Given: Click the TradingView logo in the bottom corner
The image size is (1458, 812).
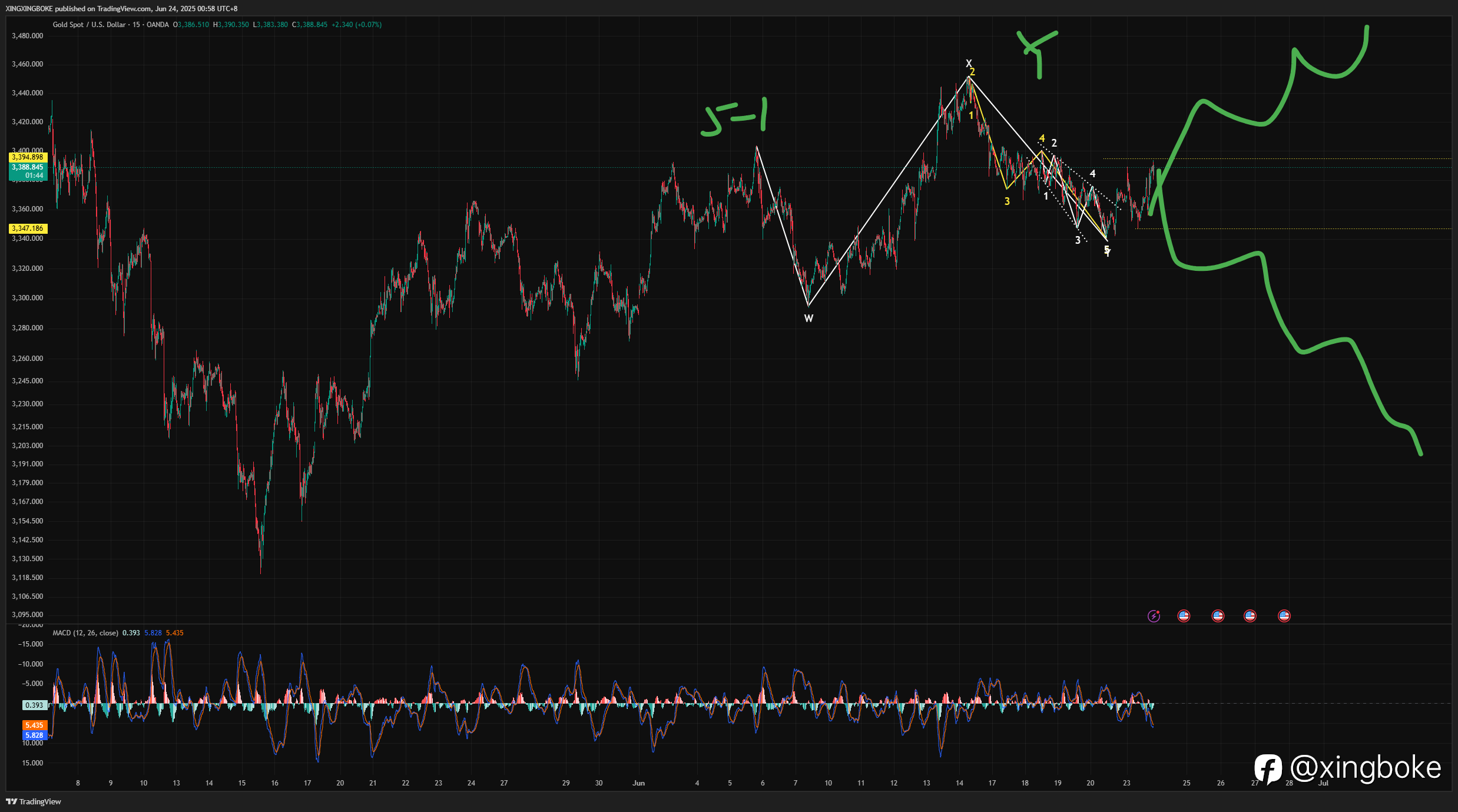Looking at the screenshot, I should point(34,801).
